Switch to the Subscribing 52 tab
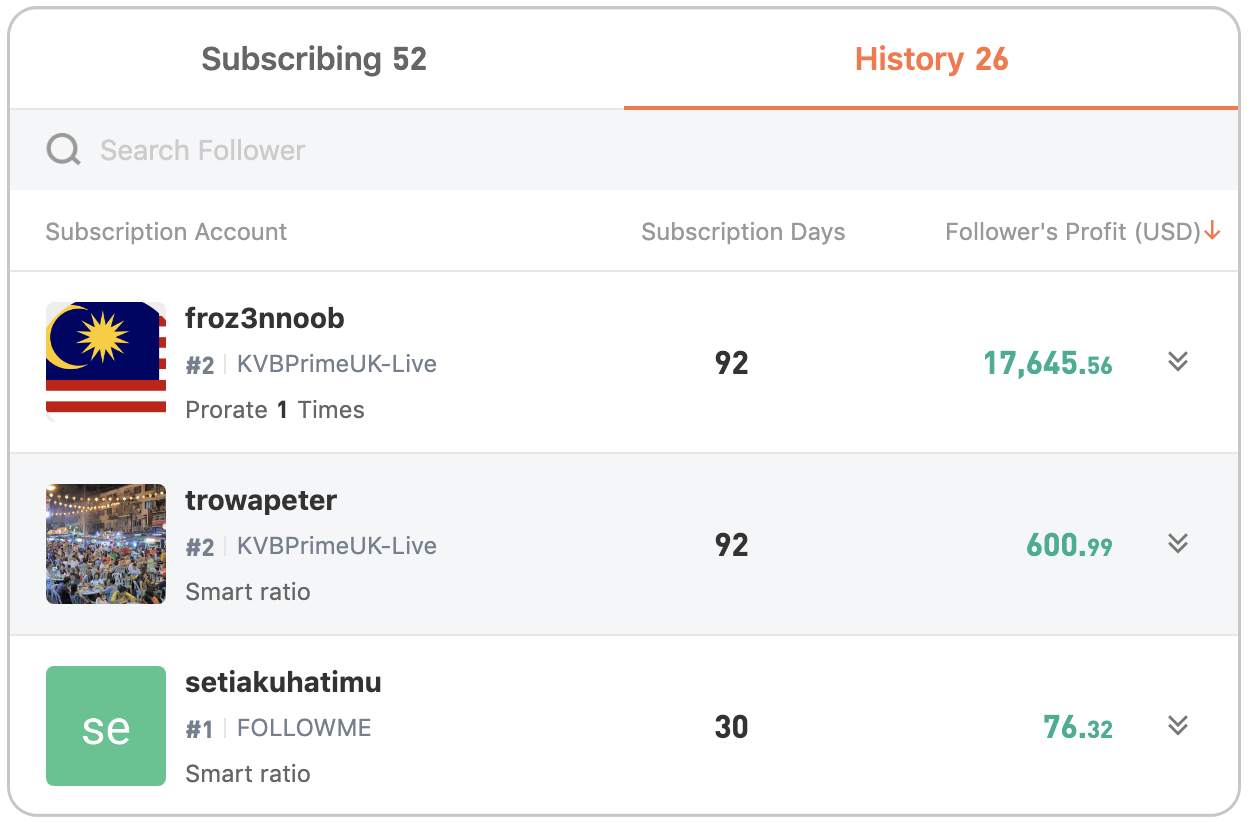The height and width of the screenshot is (822, 1248). coord(314,59)
